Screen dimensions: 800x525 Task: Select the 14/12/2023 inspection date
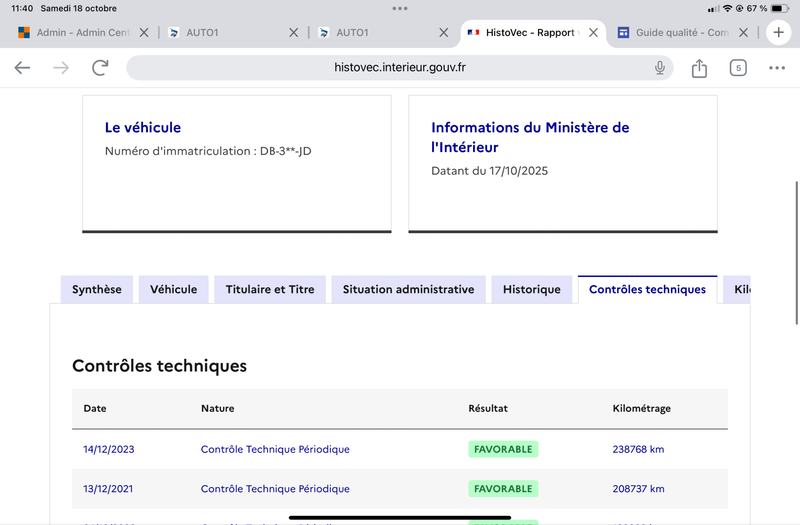[x=109, y=449]
